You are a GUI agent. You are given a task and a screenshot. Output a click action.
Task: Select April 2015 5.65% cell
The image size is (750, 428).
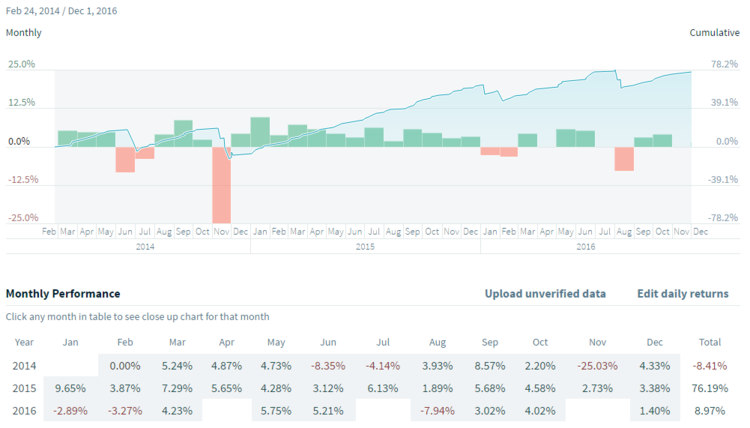[x=227, y=388]
